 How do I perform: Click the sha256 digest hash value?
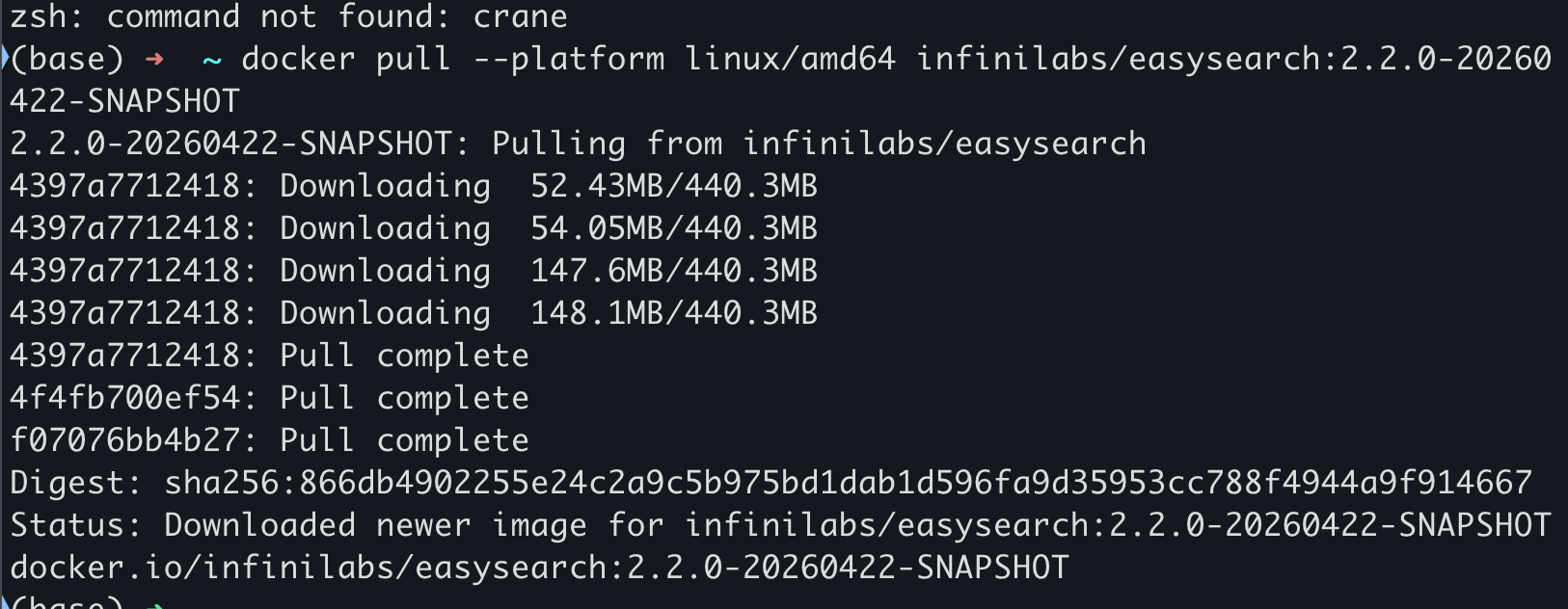(x=848, y=484)
